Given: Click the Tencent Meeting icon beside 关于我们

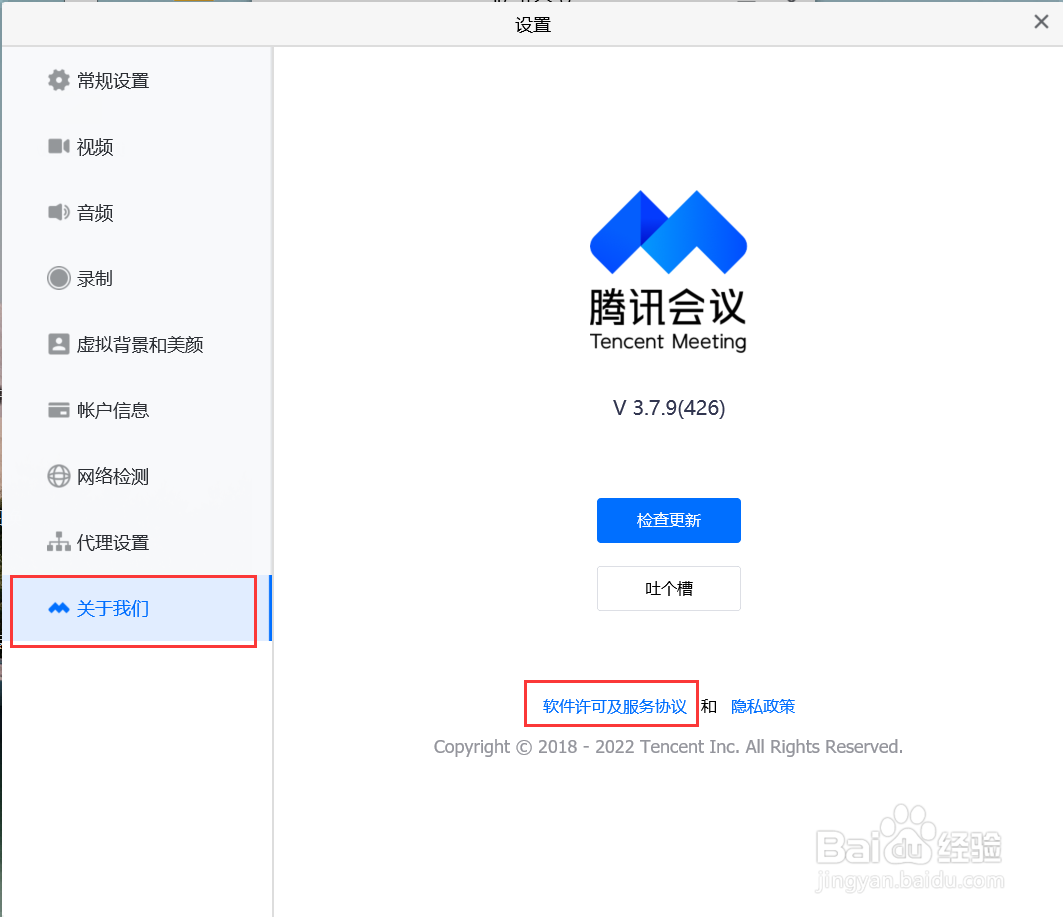Looking at the screenshot, I should point(58,608).
